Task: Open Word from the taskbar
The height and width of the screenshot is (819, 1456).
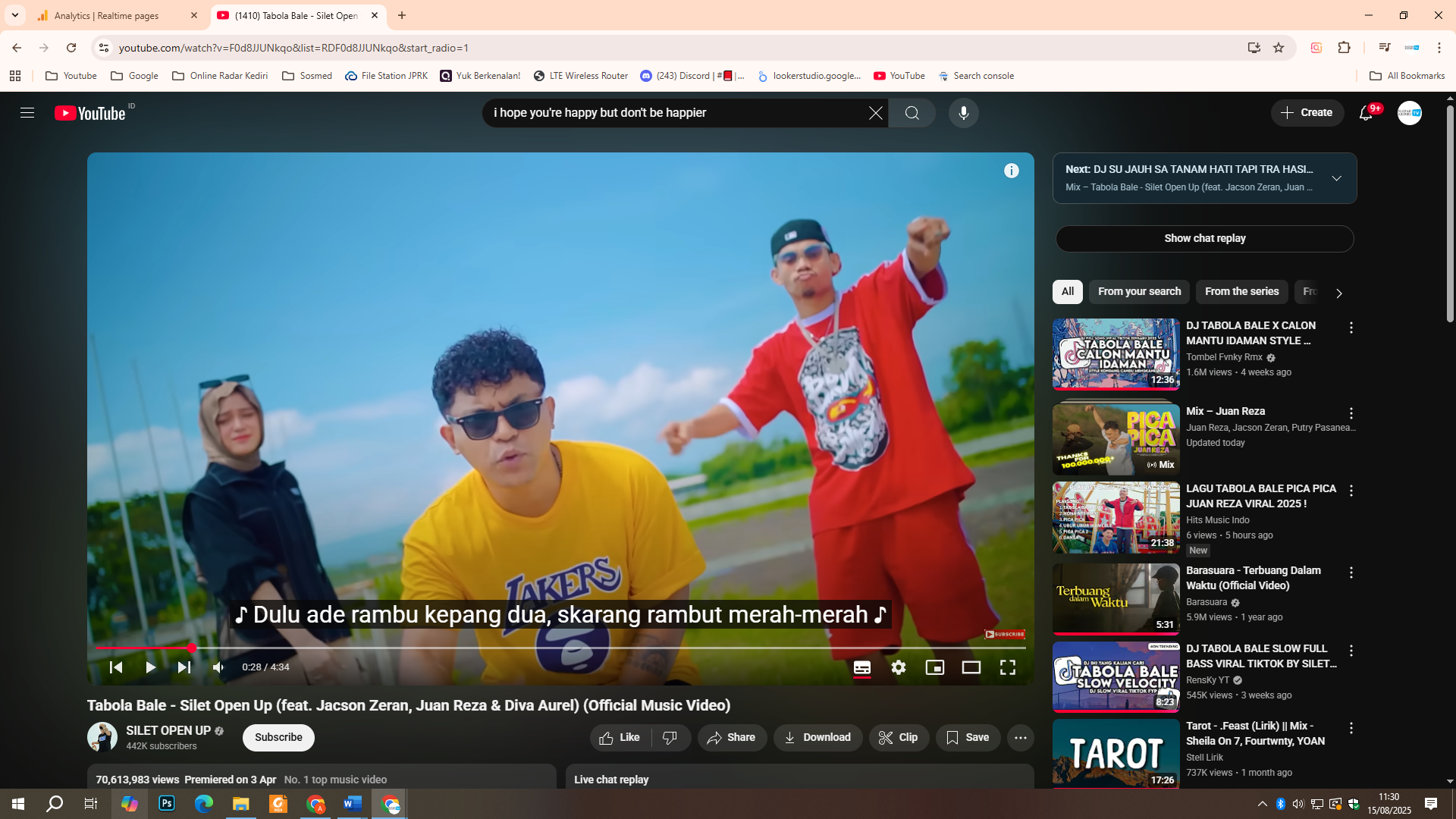Action: click(353, 804)
